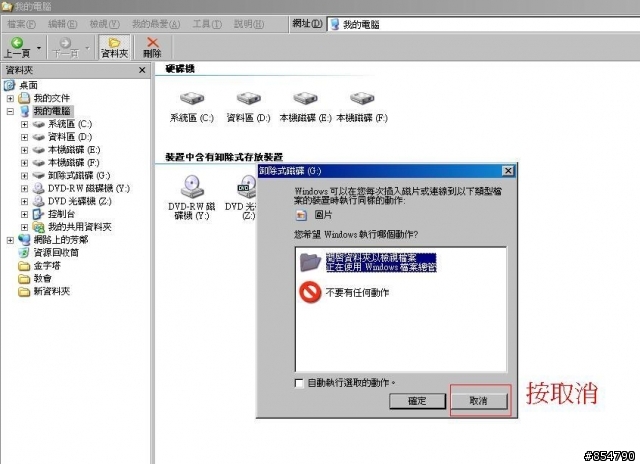Open the 檔案(F) menu
The width and height of the screenshot is (640, 464).
[x=21, y=24]
